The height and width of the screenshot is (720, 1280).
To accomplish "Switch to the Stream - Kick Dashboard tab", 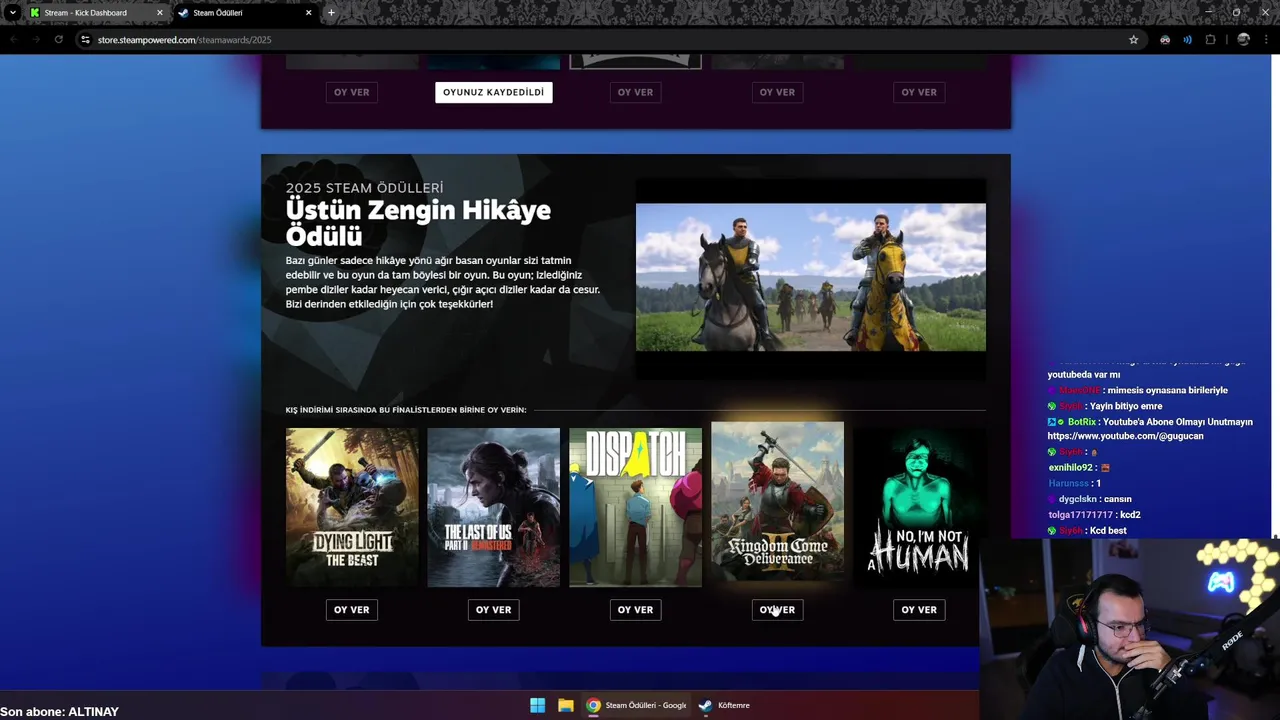I will [95, 13].
